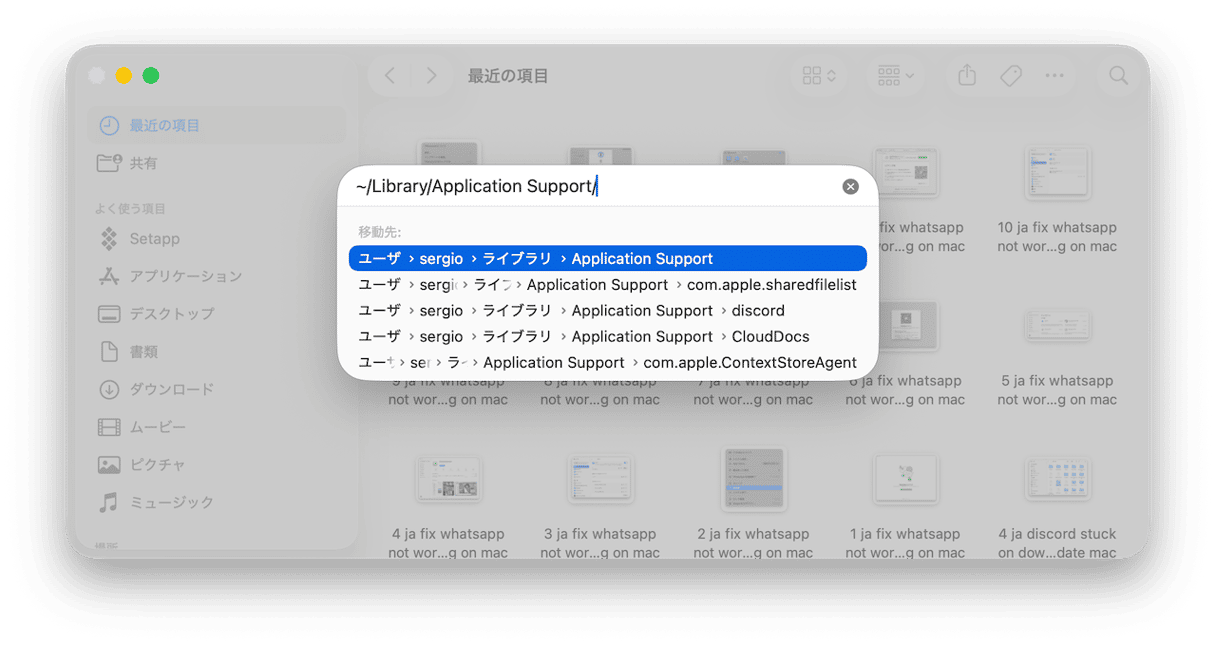Open 最近の項目 in the sidebar
This screenshot has height=646, width=1216.
[164, 126]
